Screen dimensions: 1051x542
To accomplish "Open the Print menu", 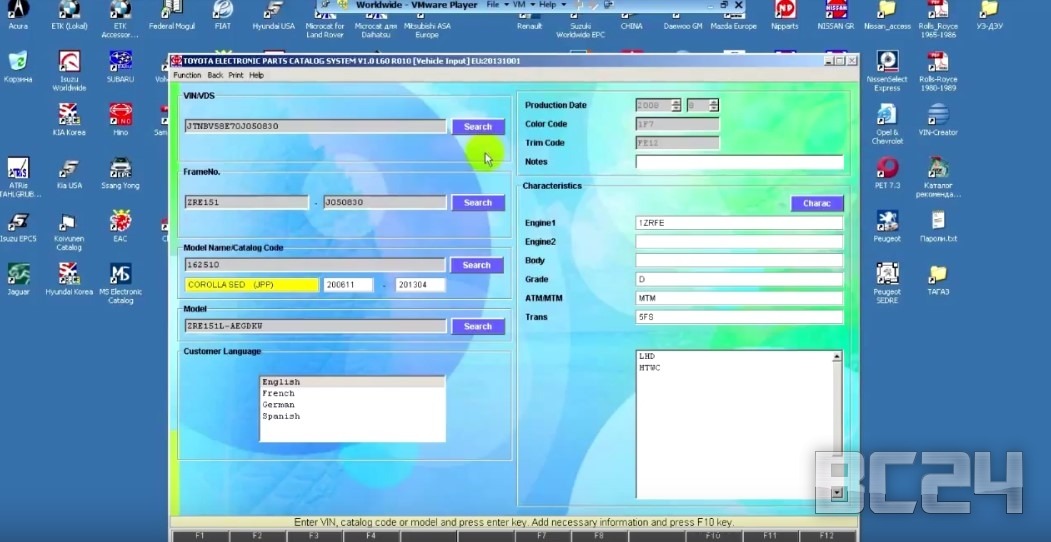I will 235,75.
